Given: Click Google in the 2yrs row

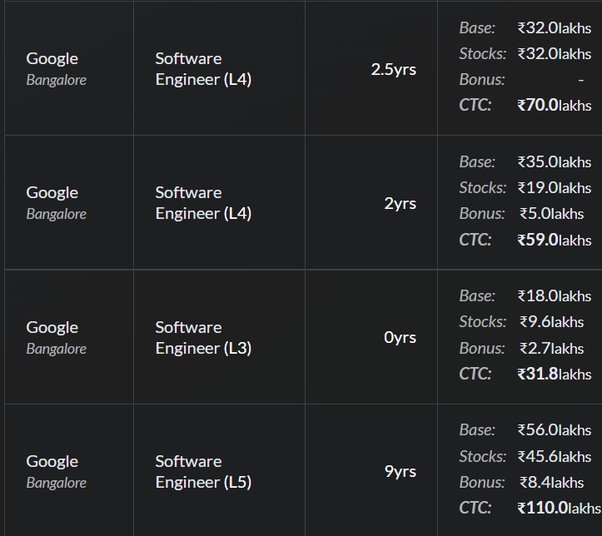Looking at the screenshot, I should point(52,193).
